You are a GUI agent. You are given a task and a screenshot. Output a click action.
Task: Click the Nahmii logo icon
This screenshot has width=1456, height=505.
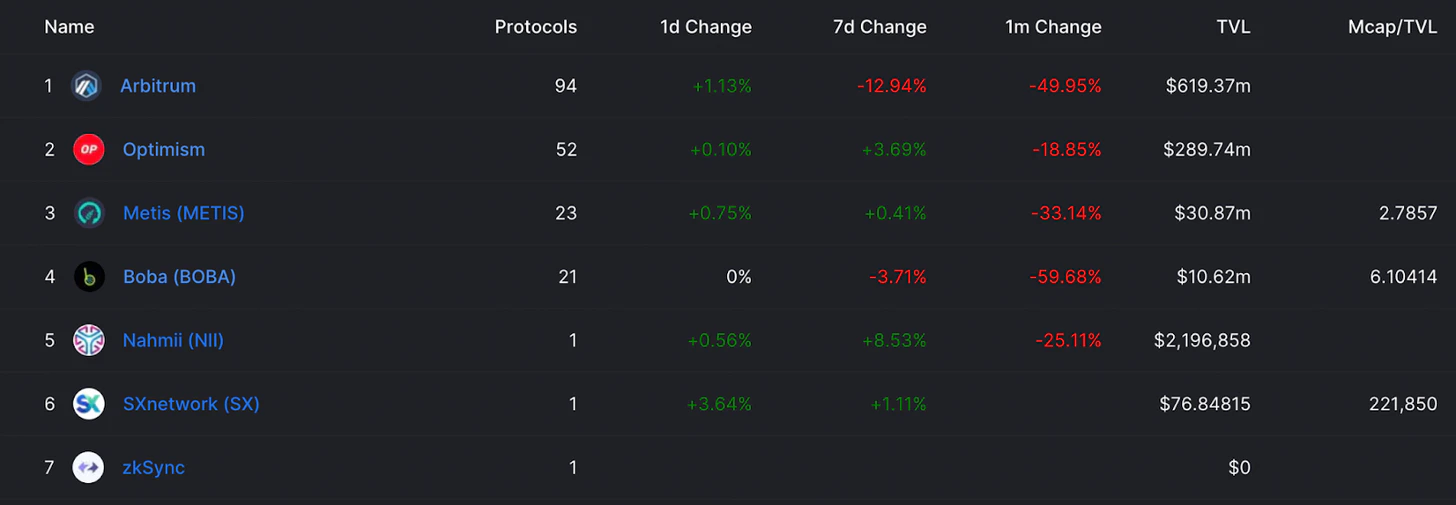(x=89, y=341)
